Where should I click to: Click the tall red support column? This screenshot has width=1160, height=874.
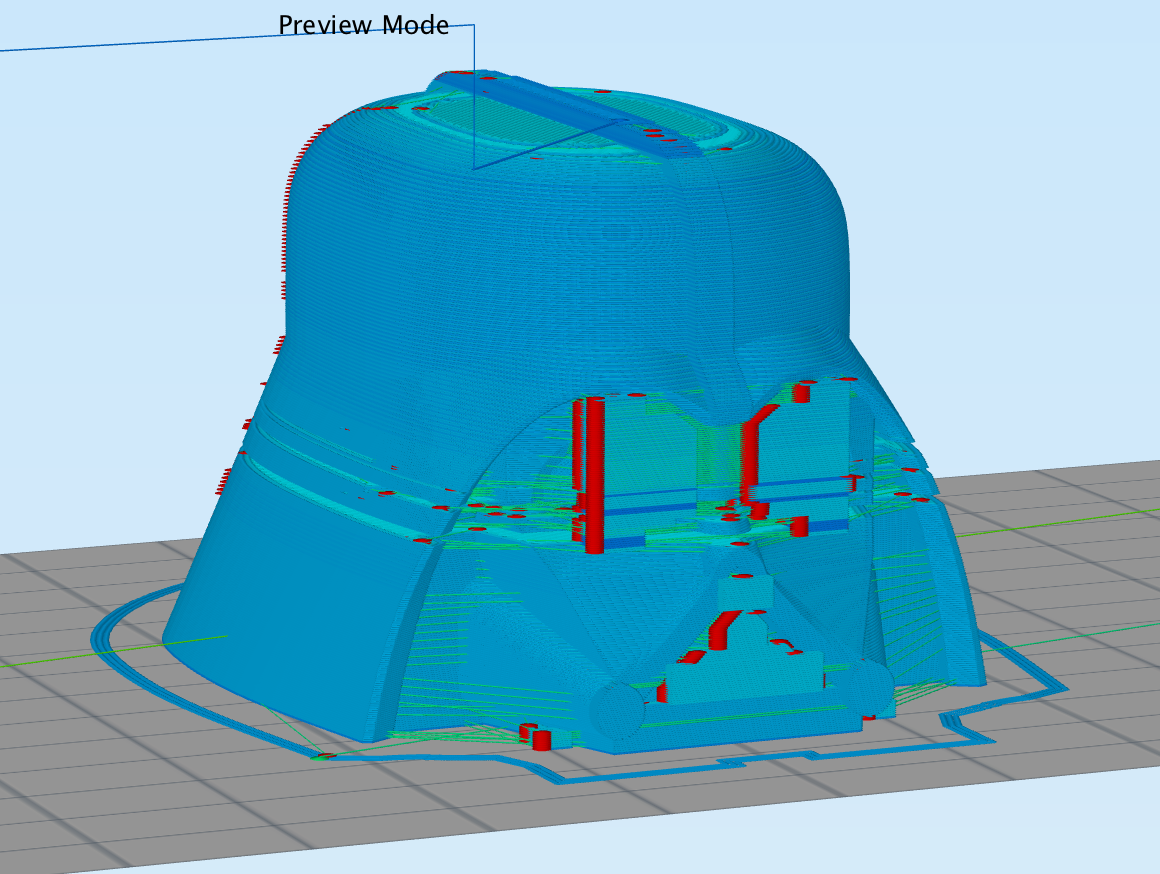pyautogui.click(x=594, y=474)
